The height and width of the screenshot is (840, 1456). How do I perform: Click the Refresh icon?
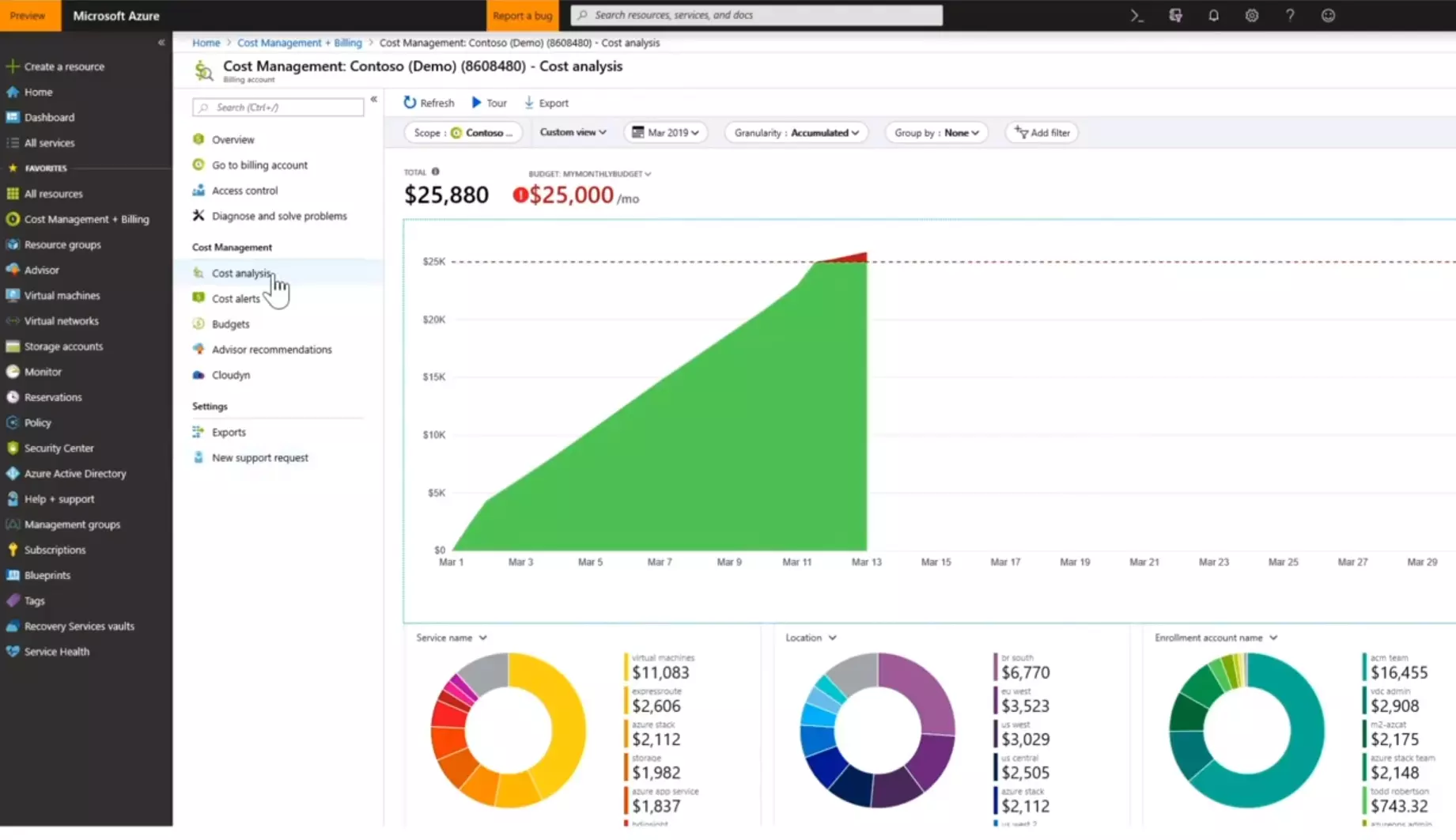[410, 102]
